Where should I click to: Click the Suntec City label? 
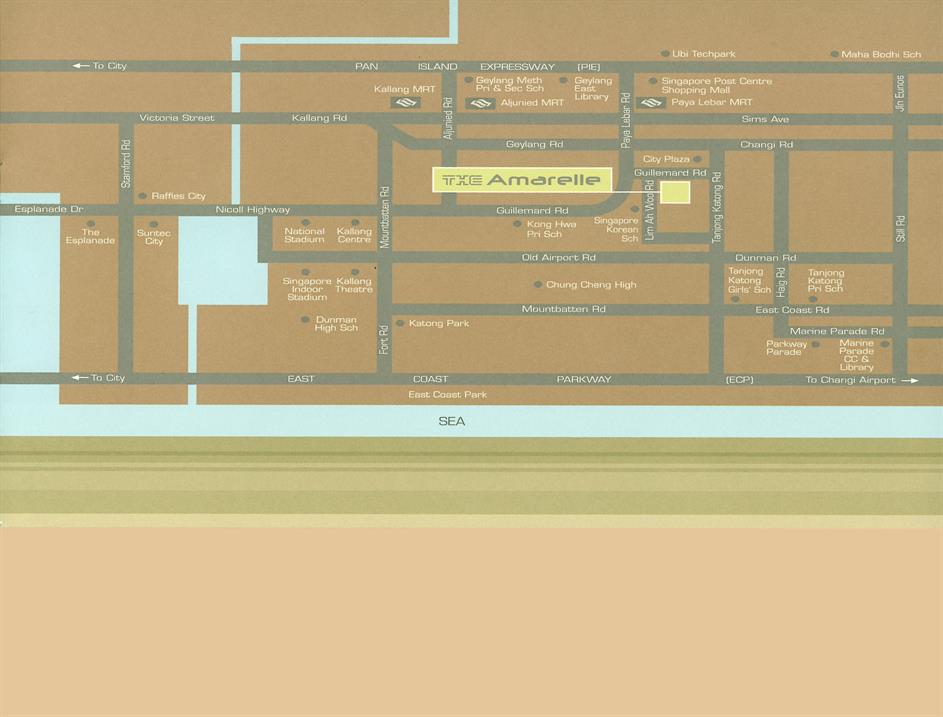point(154,237)
